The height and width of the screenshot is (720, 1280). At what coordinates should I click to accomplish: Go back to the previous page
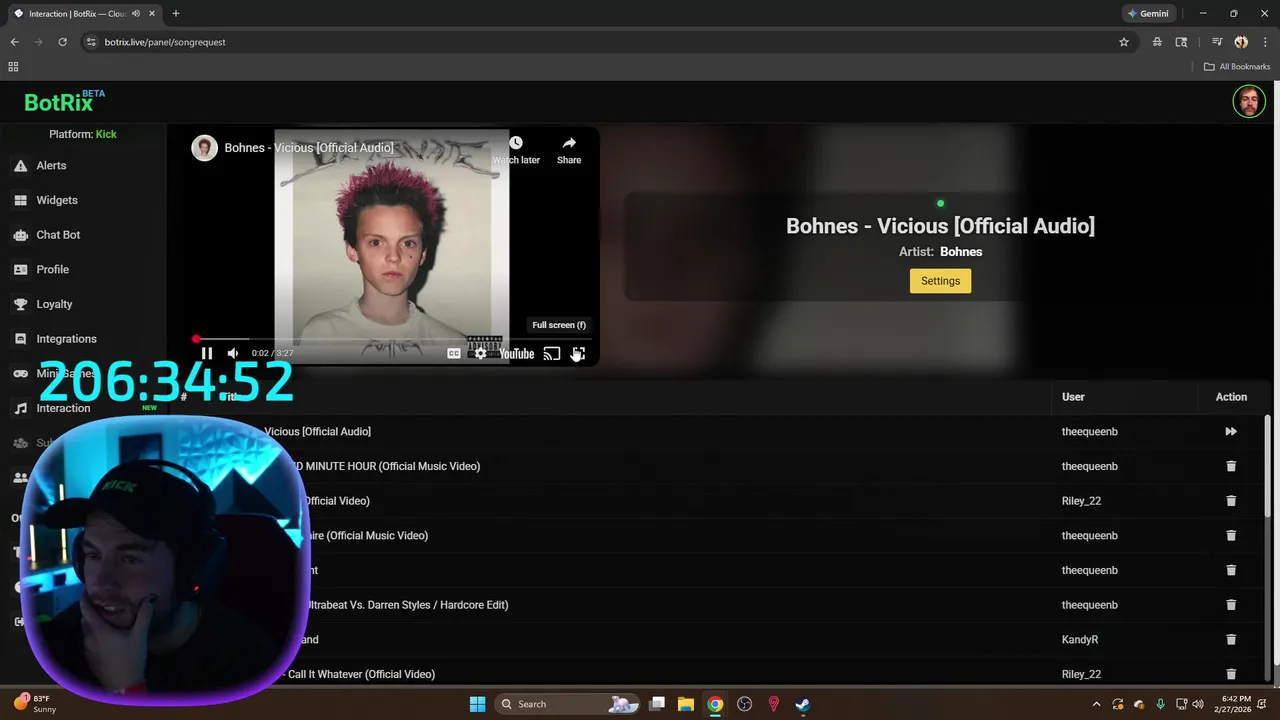[x=14, y=42]
